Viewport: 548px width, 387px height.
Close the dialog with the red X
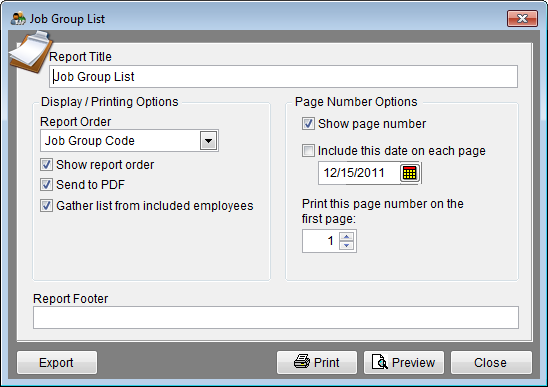click(x=522, y=18)
